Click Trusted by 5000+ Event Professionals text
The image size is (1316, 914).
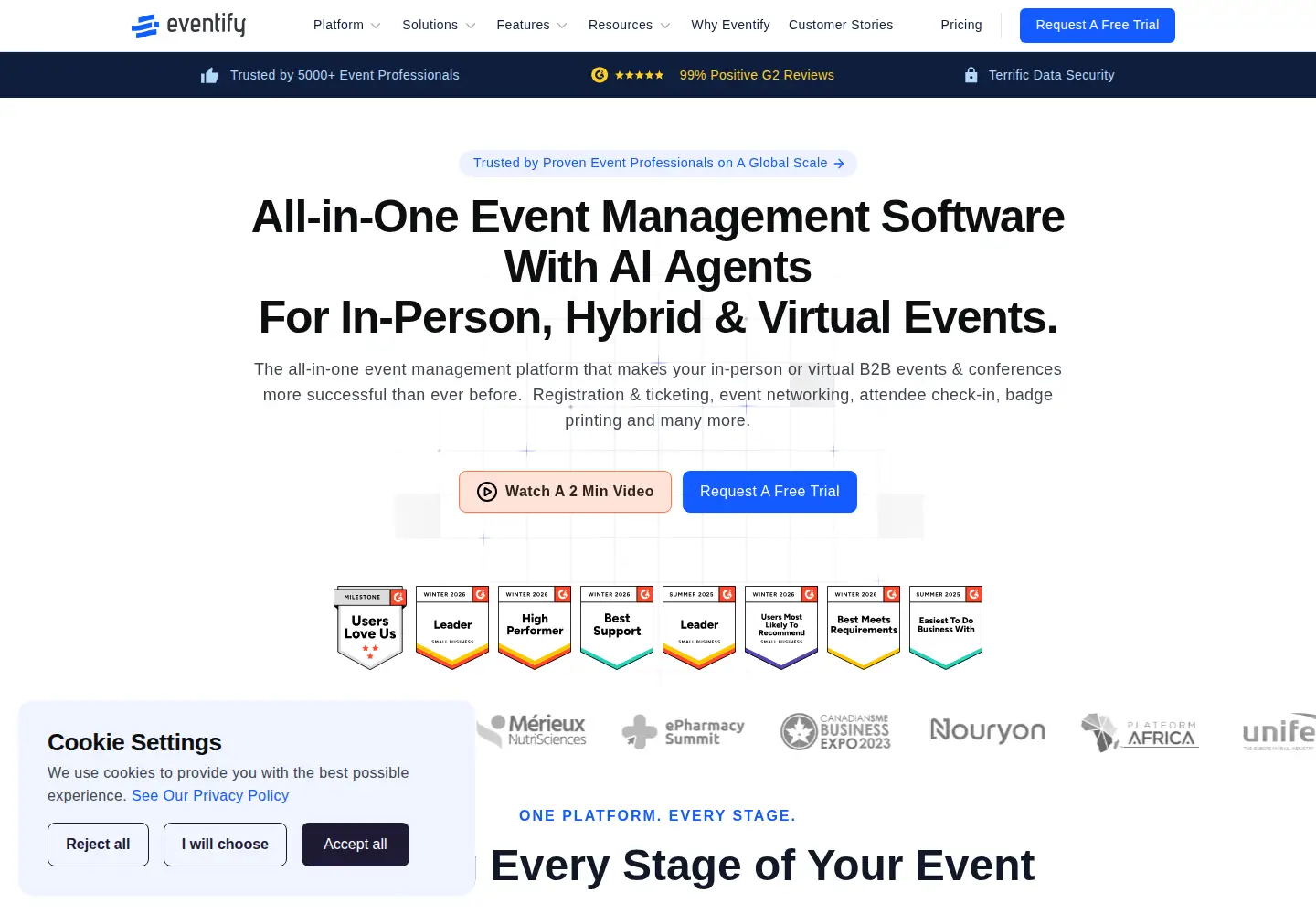pyautogui.click(x=345, y=75)
